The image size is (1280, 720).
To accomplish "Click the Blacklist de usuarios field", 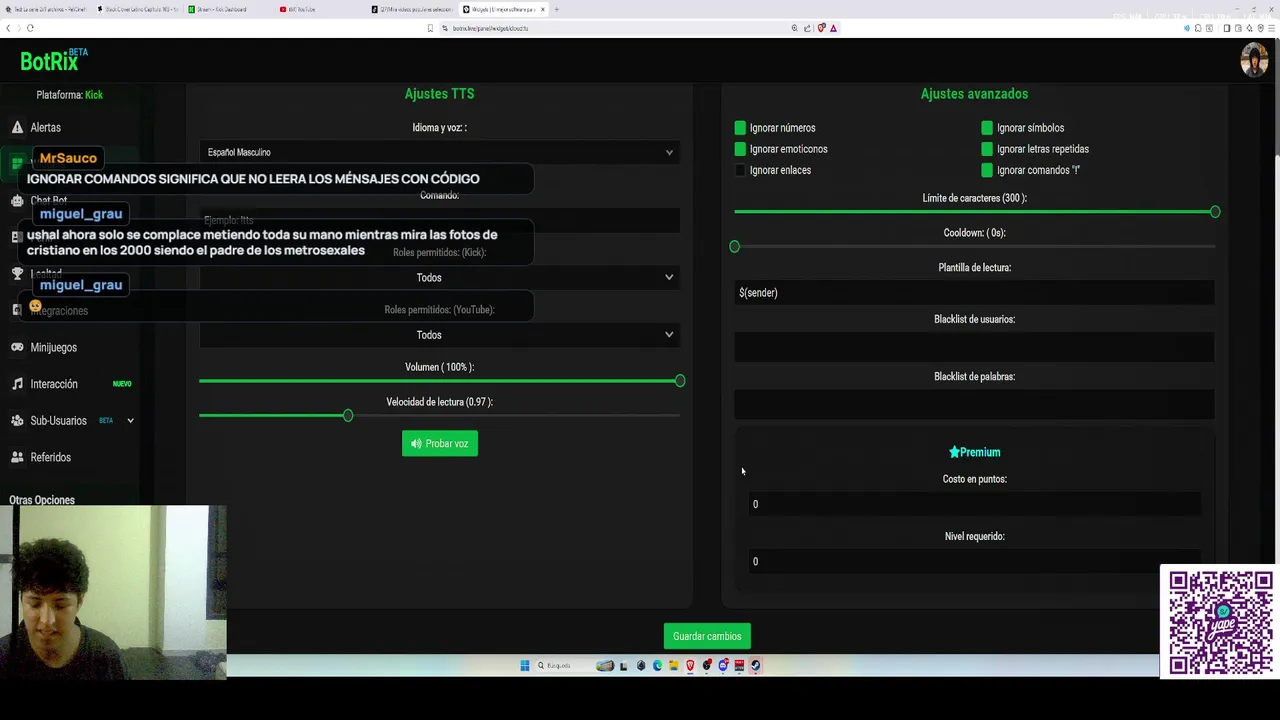I will tap(974, 347).
